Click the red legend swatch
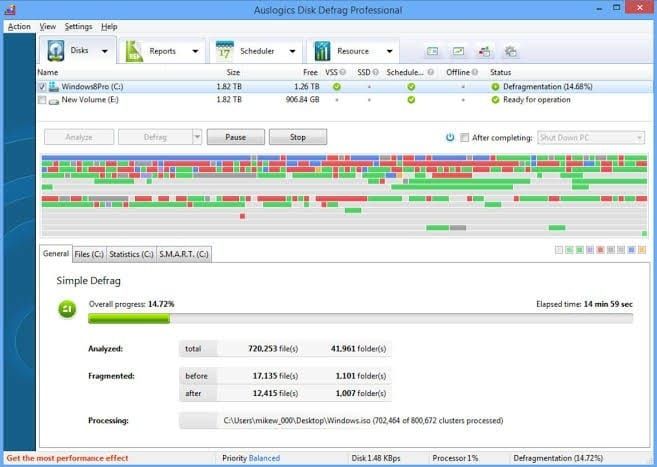657x467 pixels. 600,250
